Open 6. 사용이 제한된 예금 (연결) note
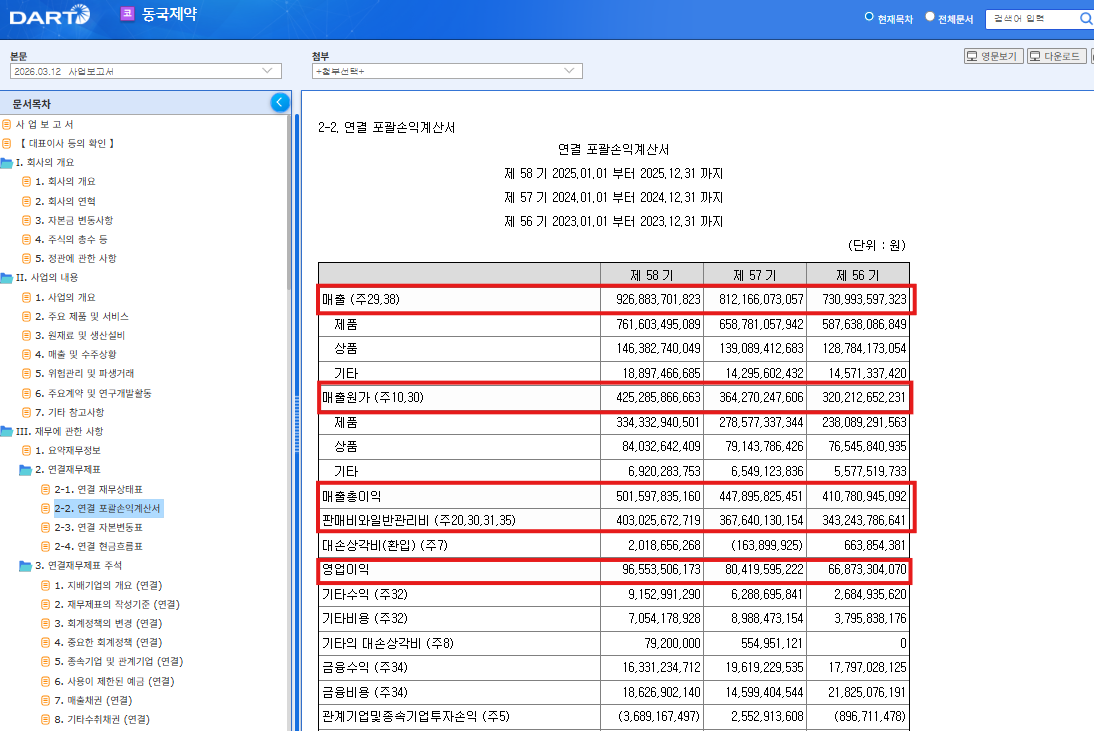The width and height of the screenshot is (1094, 731). [114, 681]
